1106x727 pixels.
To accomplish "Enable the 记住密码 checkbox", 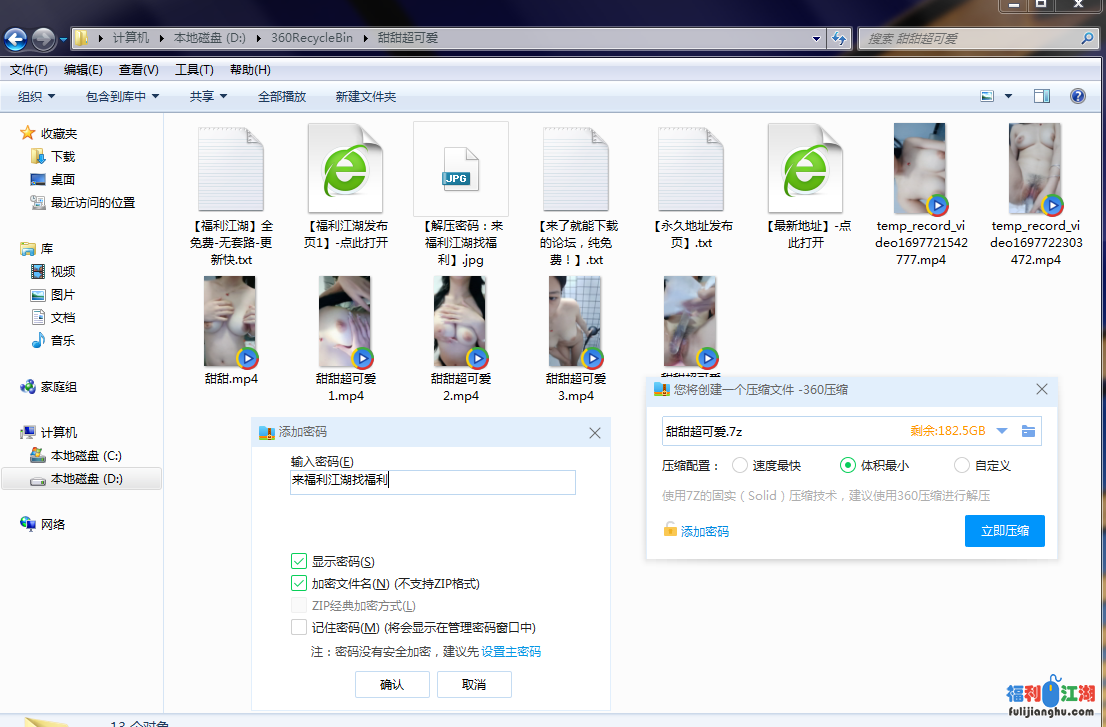I will coord(299,628).
